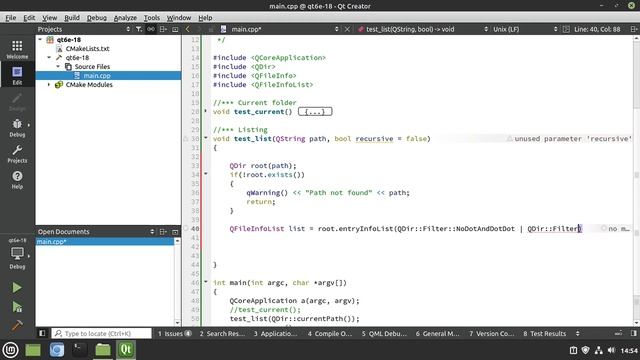Screen dimensions: 640x360
Task: Open the Debug menu
Action: click(97, 18)
